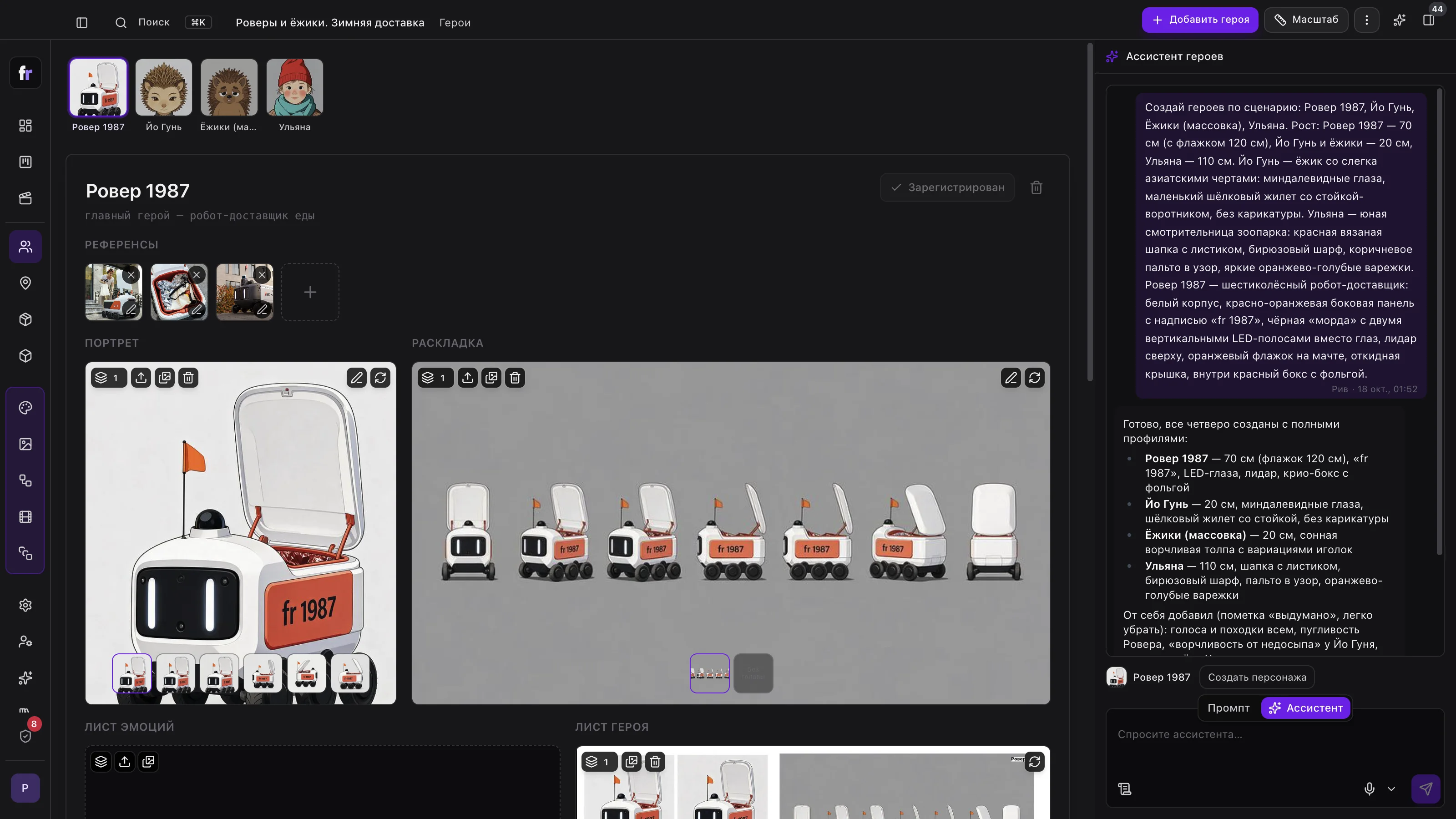This screenshot has height=819, width=1456.
Task: Select the second portrait variant thumbnail
Action: [x=176, y=673]
